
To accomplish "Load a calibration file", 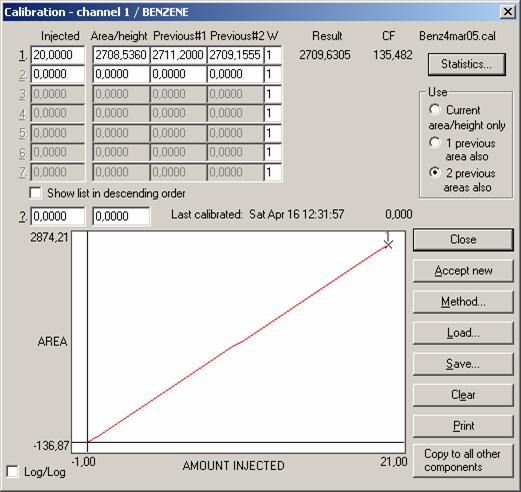I will coord(463,333).
